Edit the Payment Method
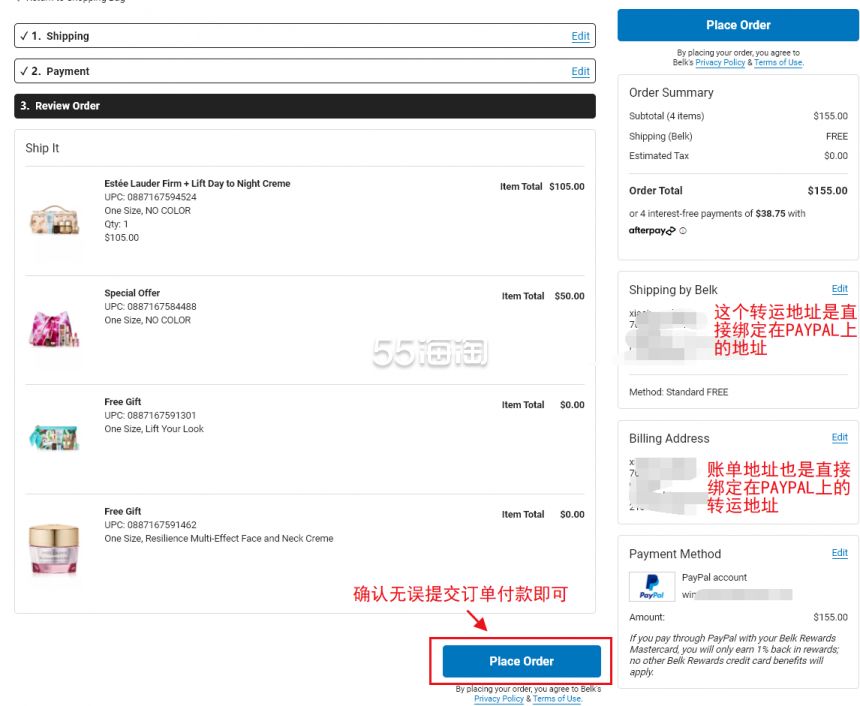The height and width of the screenshot is (706, 860). coord(839,553)
